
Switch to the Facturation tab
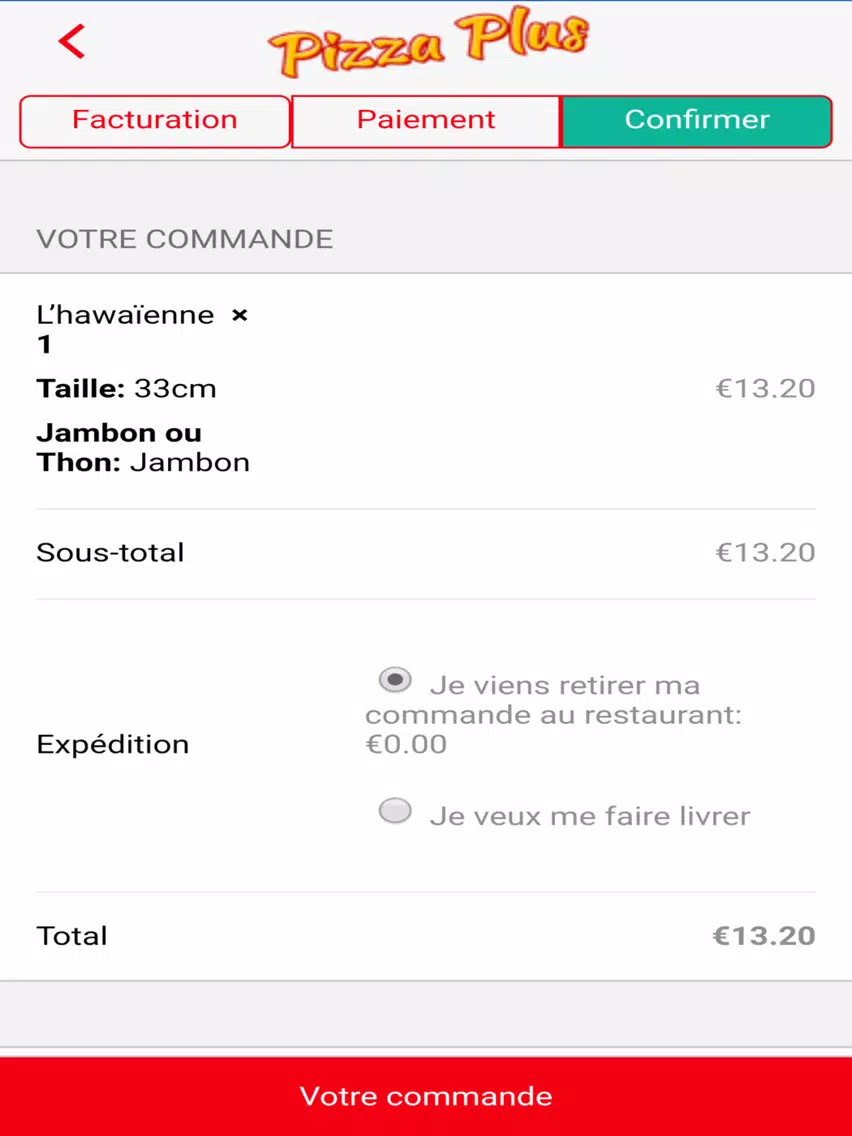tap(154, 121)
